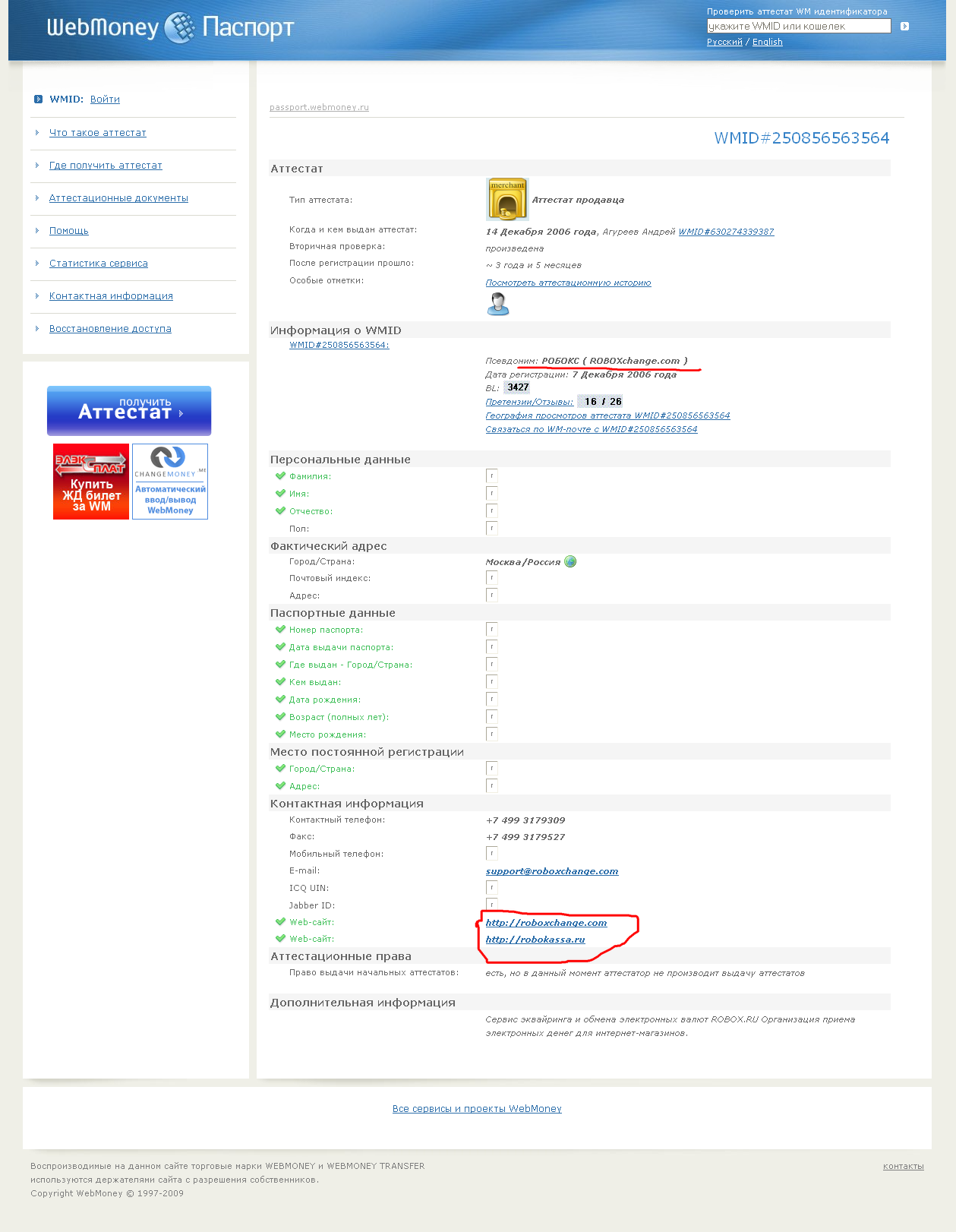The width and height of the screenshot is (956, 1232).
Task: Click the hidden-data icon in the Фамилия row
Action: (x=492, y=476)
